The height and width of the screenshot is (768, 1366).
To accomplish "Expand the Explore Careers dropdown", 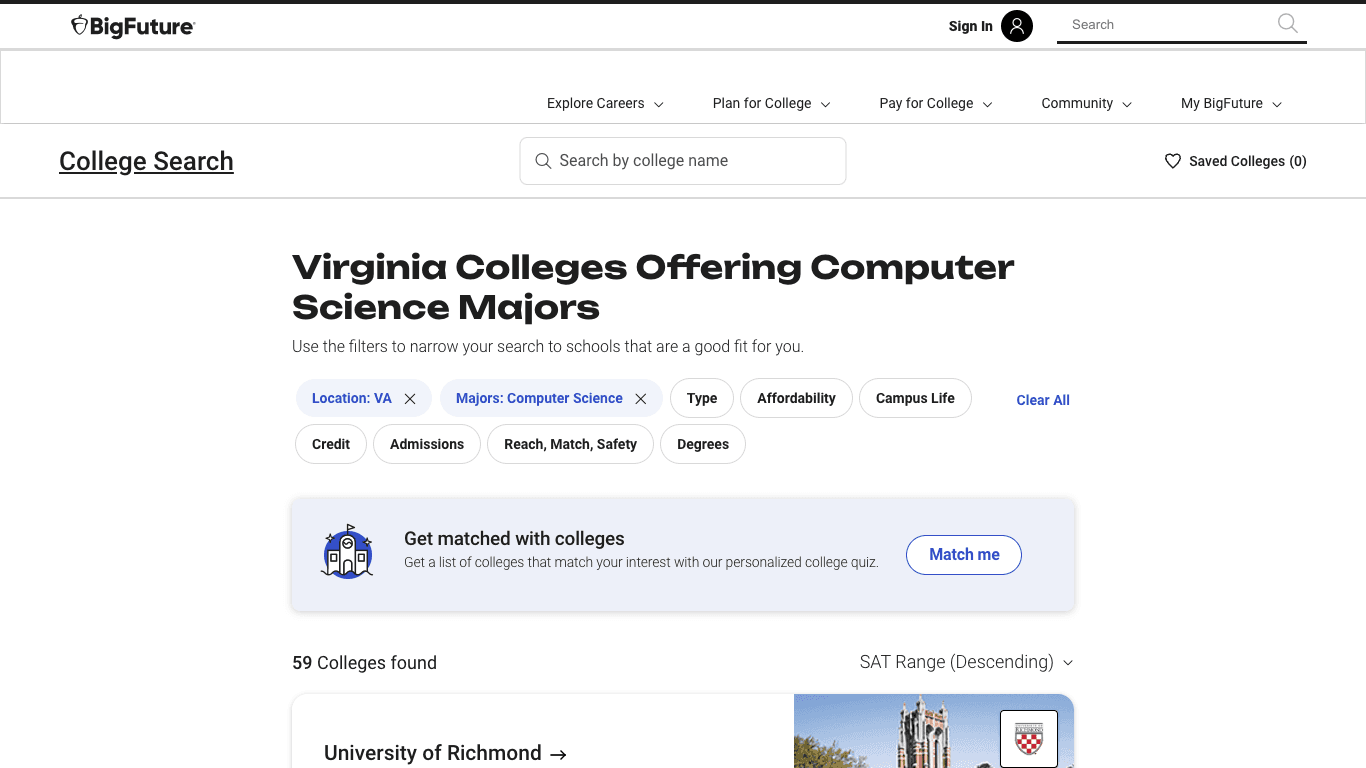I will pos(603,103).
